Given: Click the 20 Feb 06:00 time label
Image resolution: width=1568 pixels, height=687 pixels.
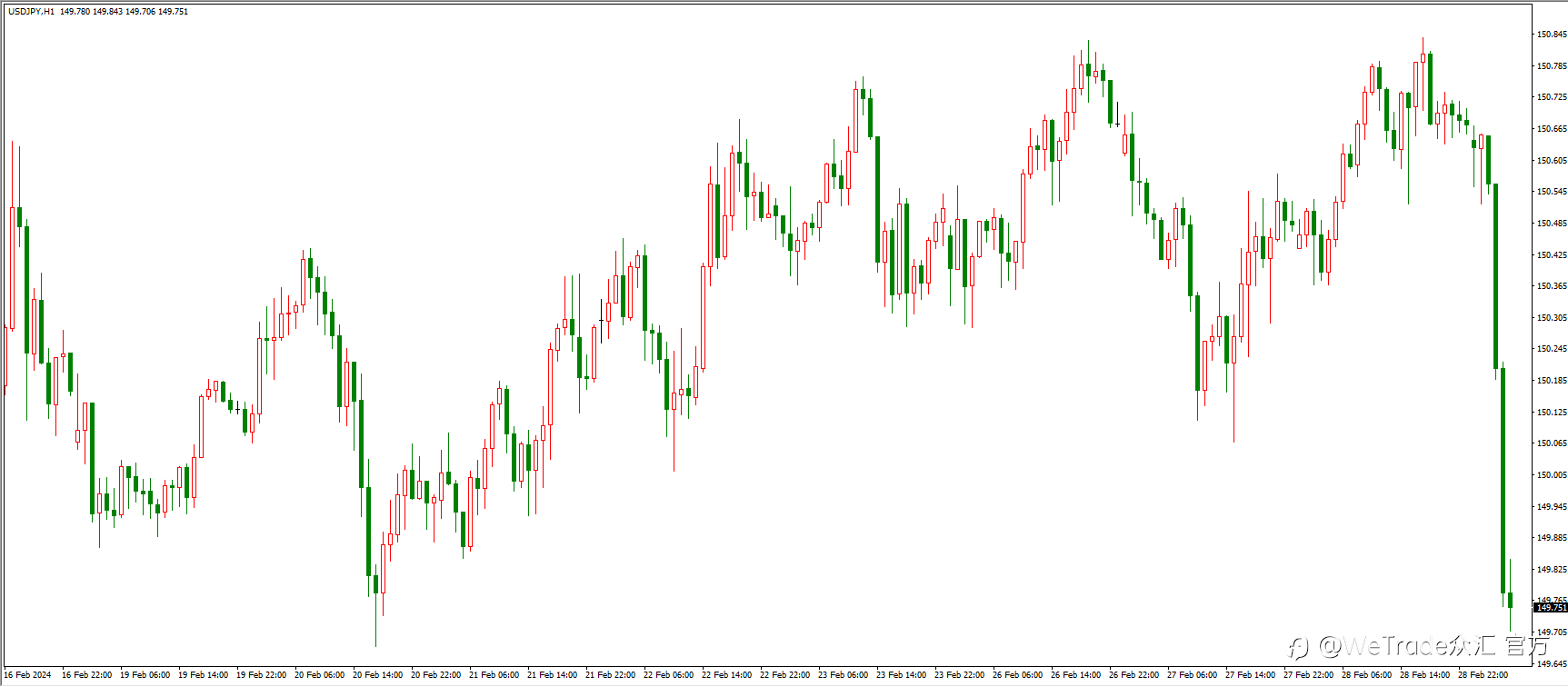Looking at the screenshot, I should (320, 675).
